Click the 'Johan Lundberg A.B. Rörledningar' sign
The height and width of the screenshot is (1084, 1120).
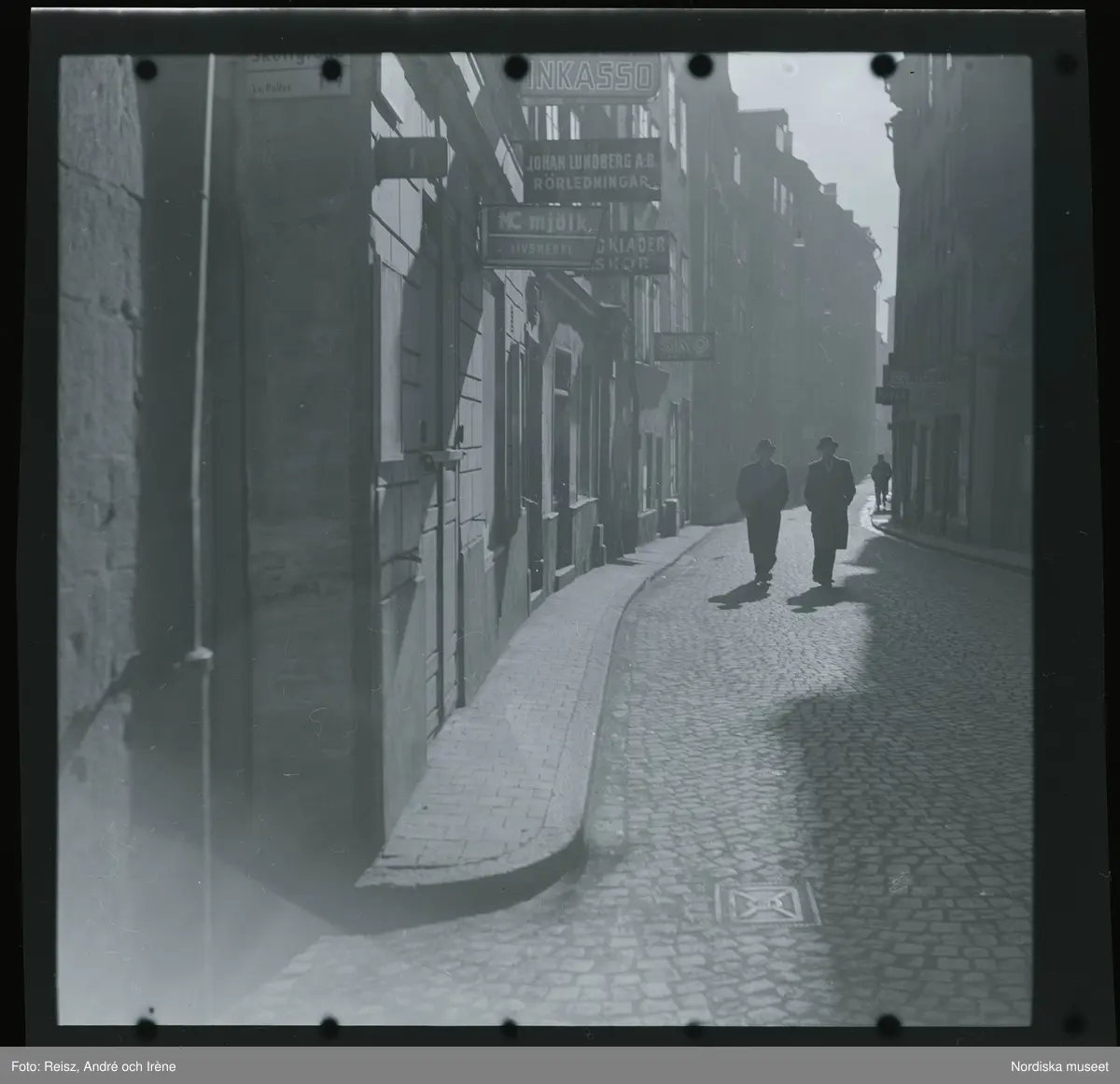click(591, 171)
